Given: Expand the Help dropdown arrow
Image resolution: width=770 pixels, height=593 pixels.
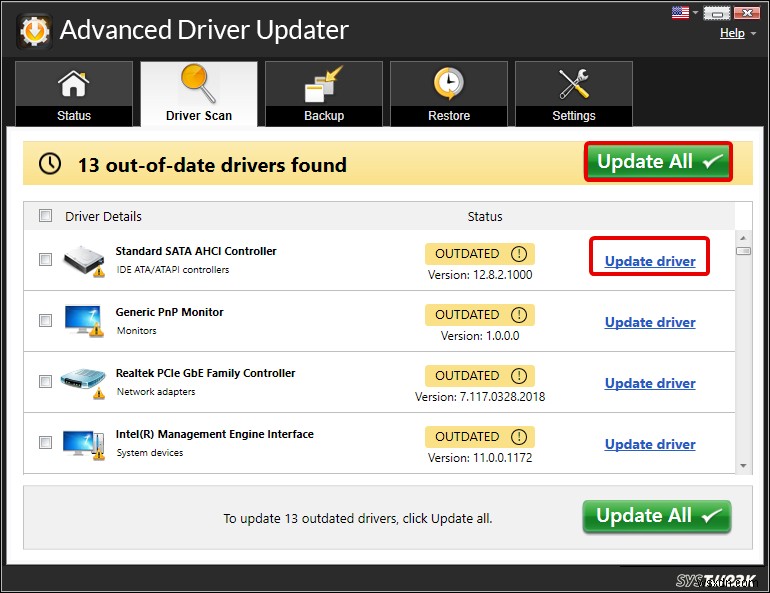Looking at the screenshot, I should click(x=752, y=34).
